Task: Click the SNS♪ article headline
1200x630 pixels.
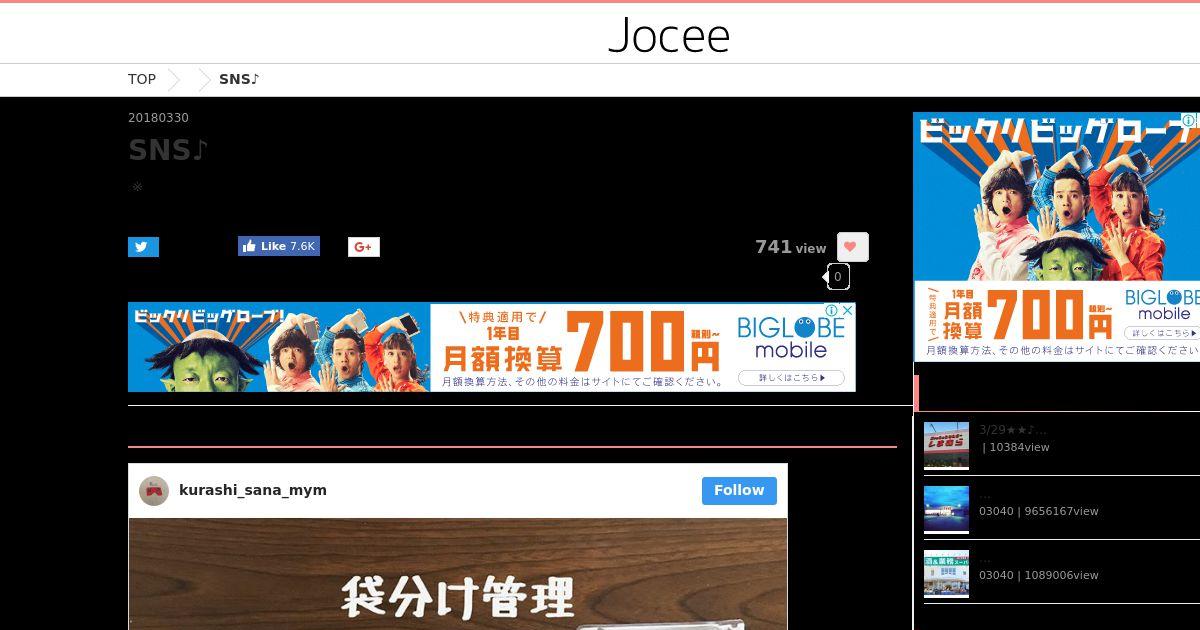Action: pyautogui.click(x=168, y=150)
